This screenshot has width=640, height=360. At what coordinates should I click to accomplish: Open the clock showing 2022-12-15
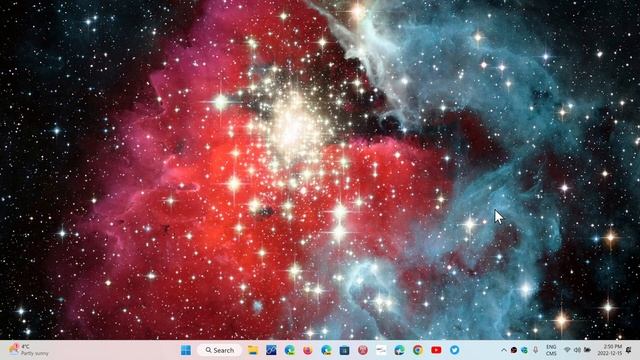click(610, 350)
